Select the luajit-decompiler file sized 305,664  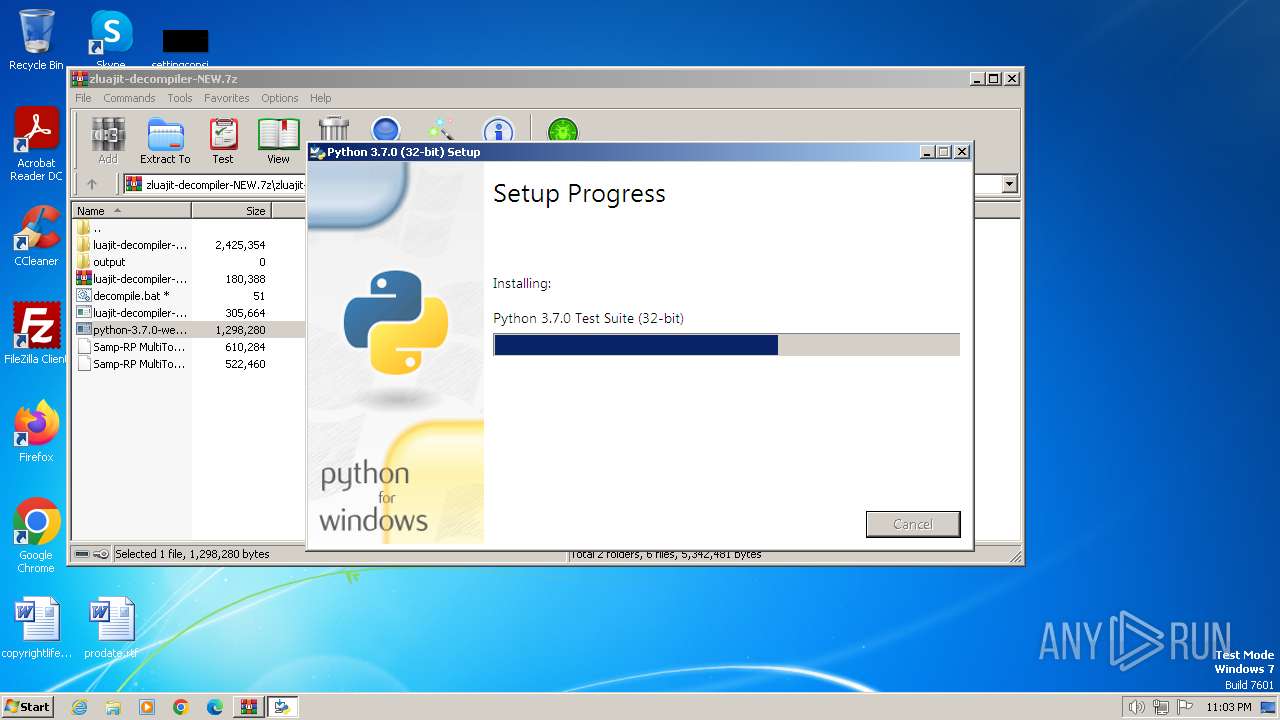point(188,313)
